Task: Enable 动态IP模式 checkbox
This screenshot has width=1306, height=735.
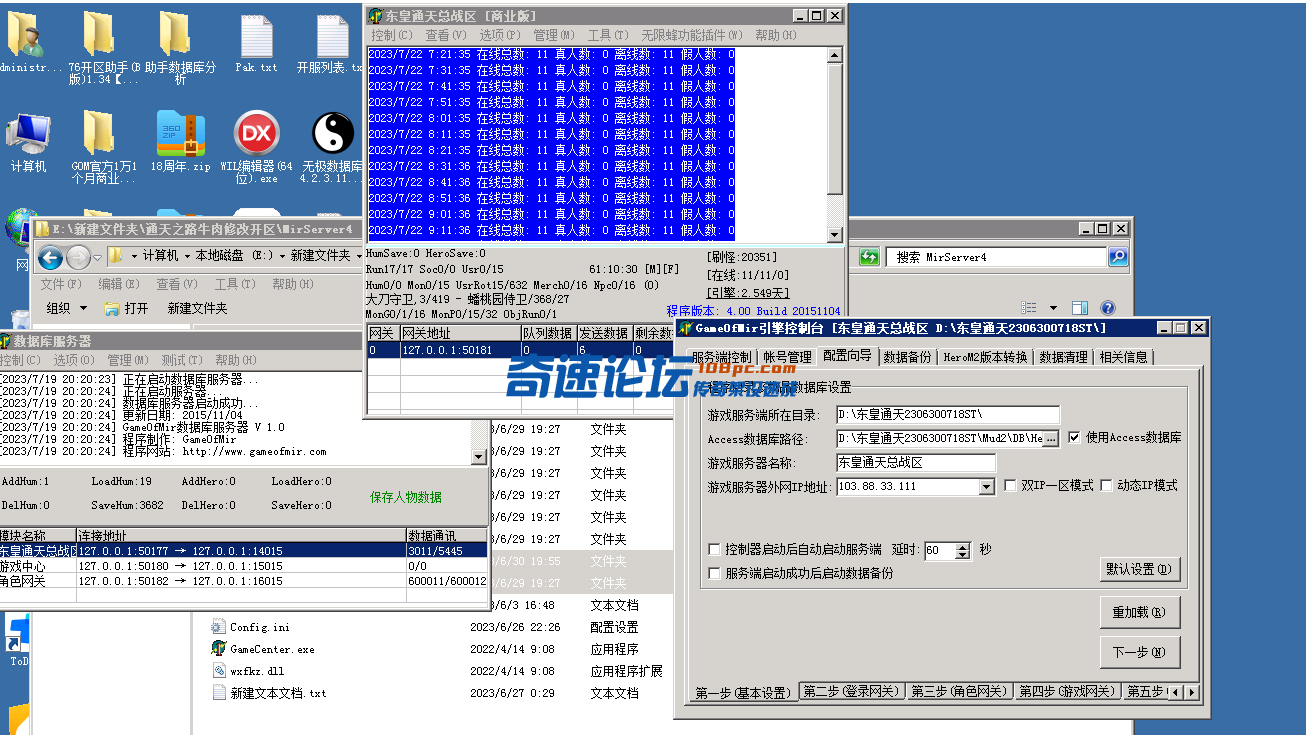Action: 1106,485
